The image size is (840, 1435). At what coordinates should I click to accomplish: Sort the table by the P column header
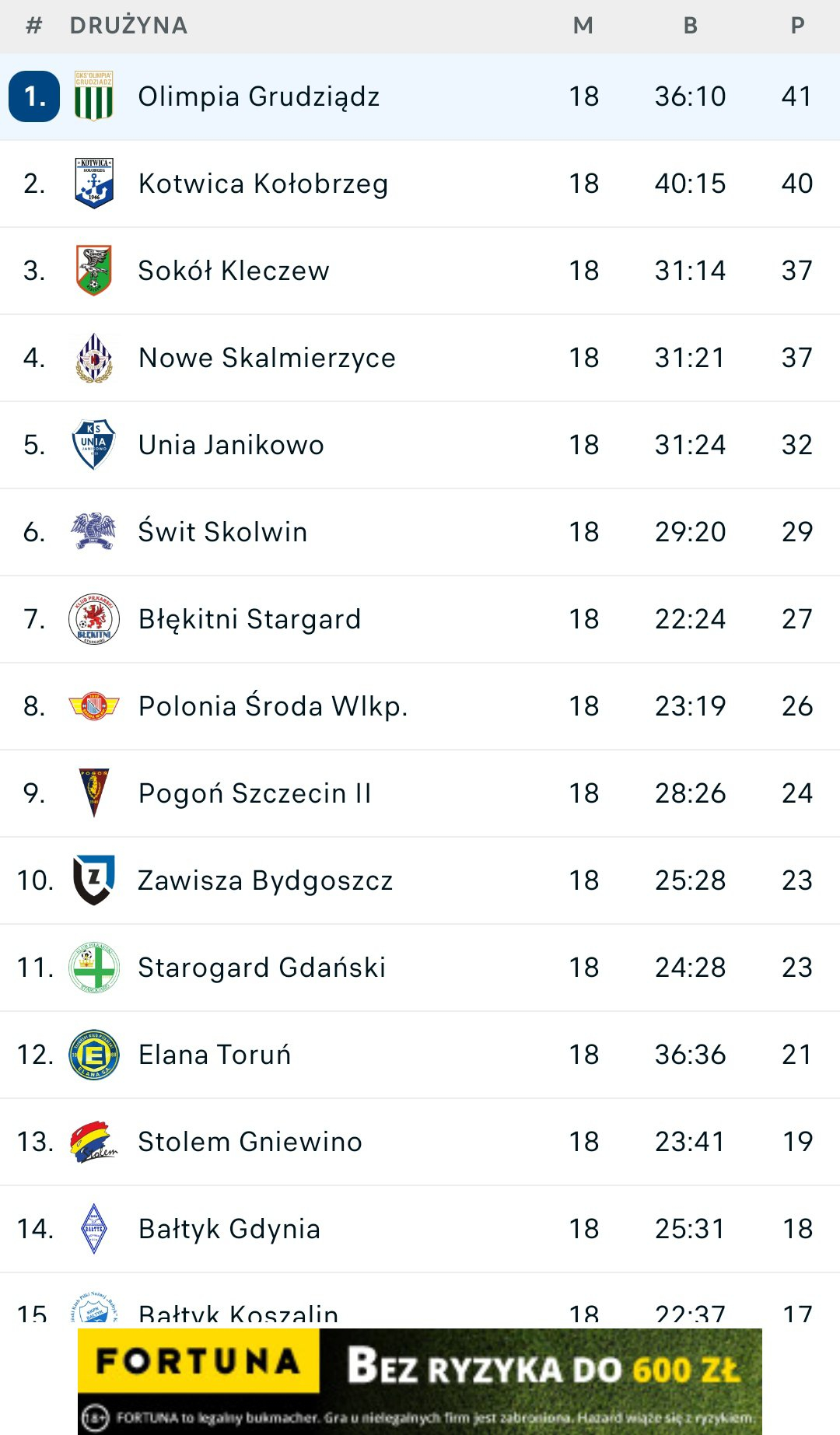pos(796,26)
